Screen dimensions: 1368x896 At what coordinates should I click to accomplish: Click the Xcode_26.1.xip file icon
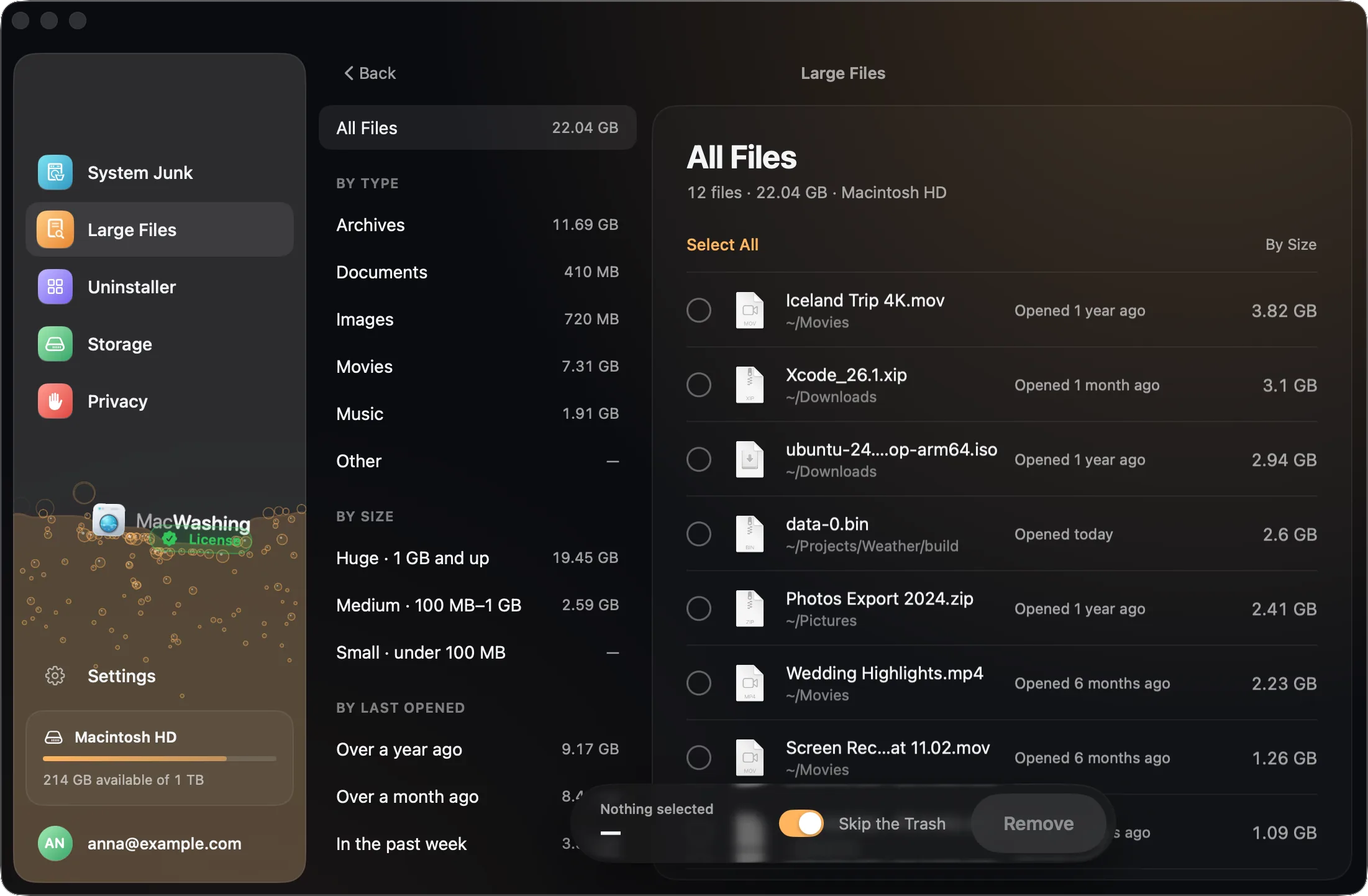pyautogui.click(x=750, y=385)
